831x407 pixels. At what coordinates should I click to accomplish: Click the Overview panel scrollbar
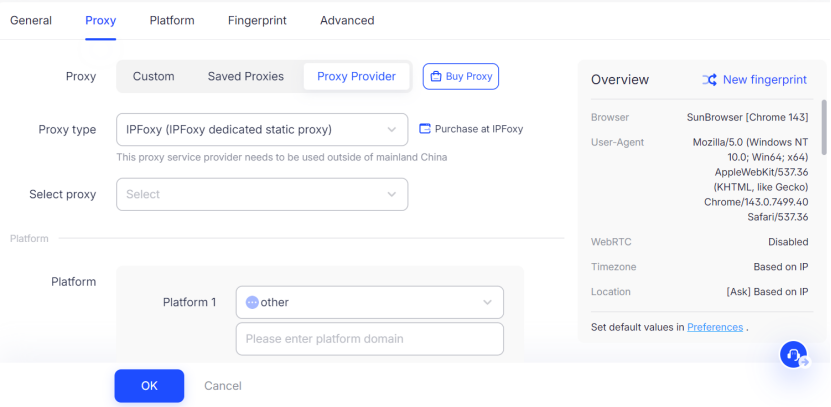[824, 125]
